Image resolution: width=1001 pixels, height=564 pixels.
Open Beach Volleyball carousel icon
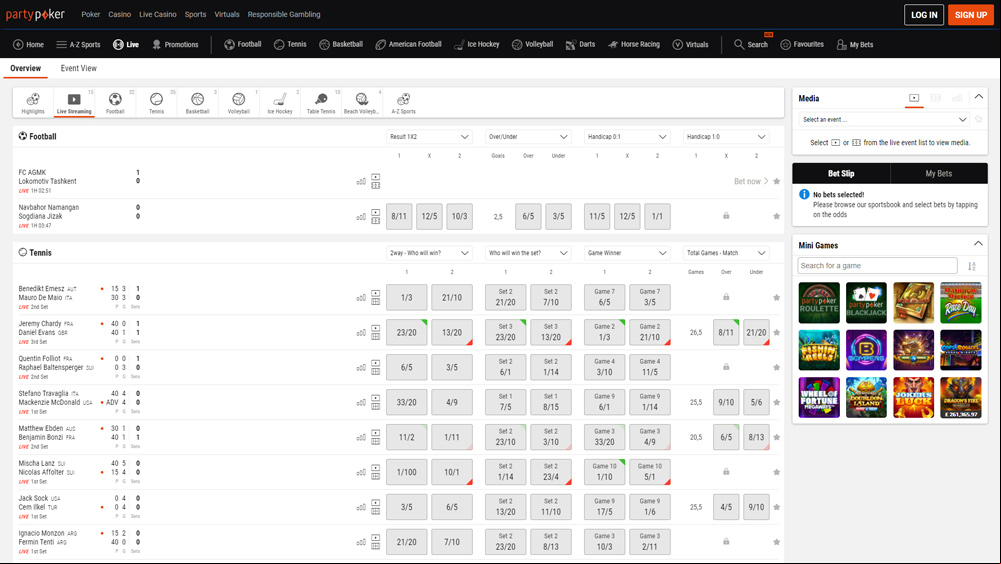pos(361,103)
